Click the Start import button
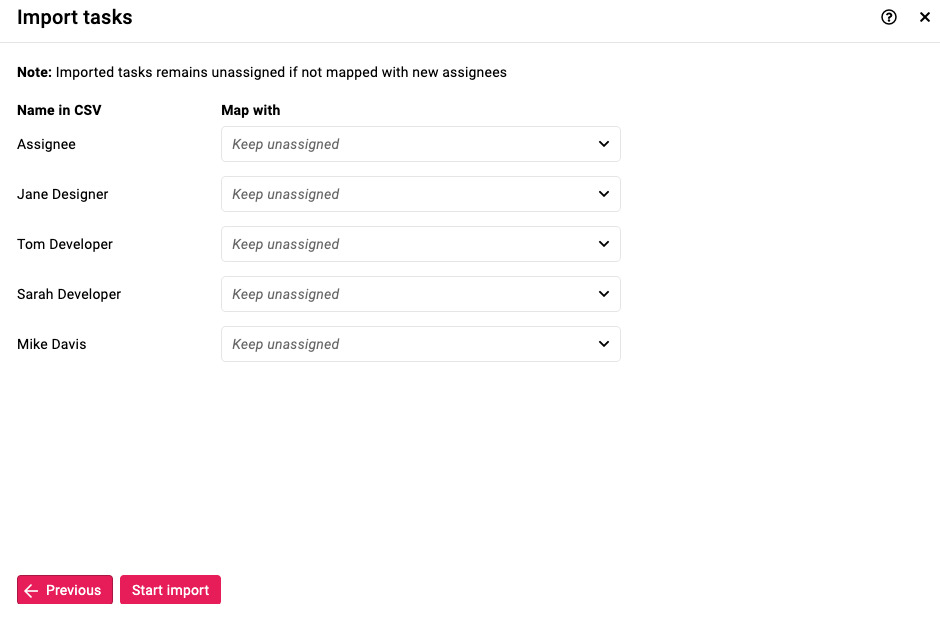This screenshot has width=940, height=620. 170,590
